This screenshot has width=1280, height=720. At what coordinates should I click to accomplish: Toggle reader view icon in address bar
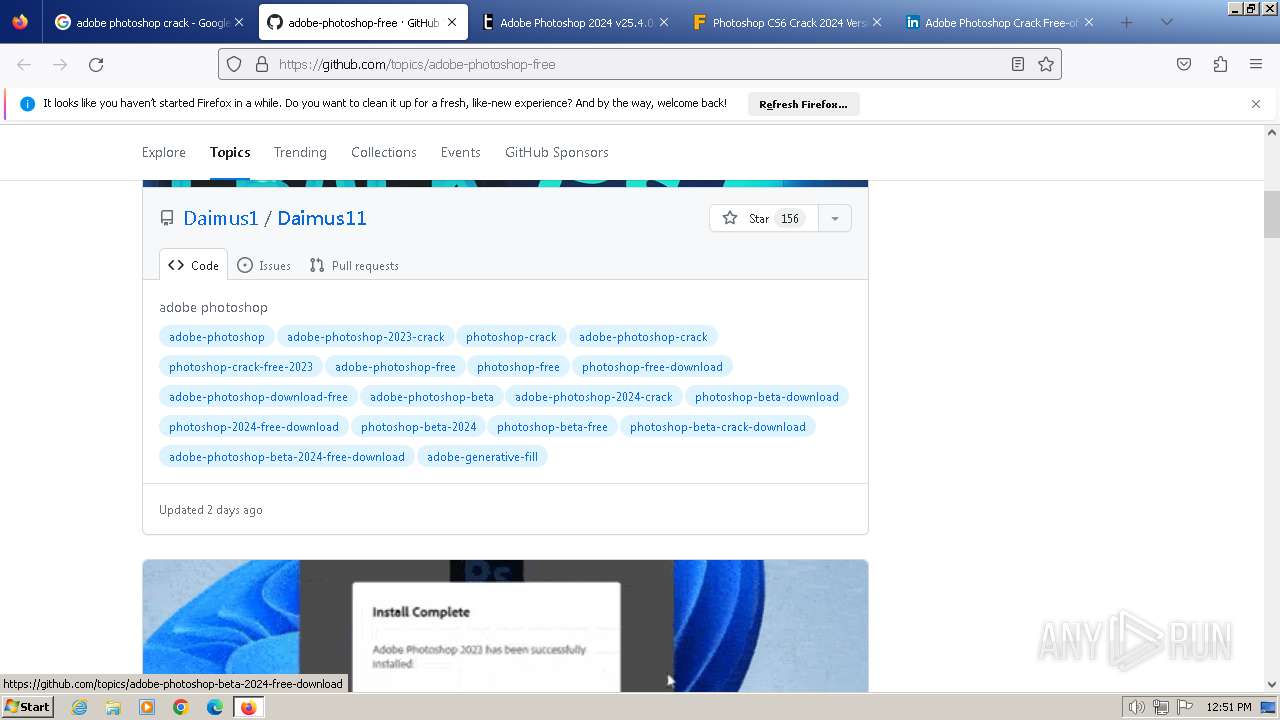(x=1018, y=64)
